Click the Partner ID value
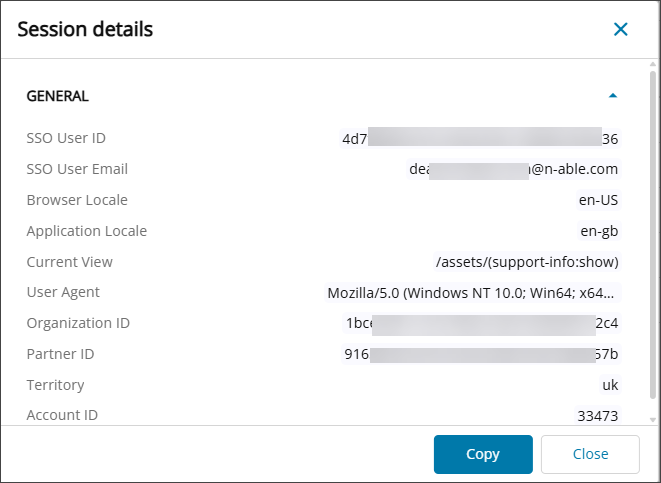 pyautogui.click(x=481, y=354)
